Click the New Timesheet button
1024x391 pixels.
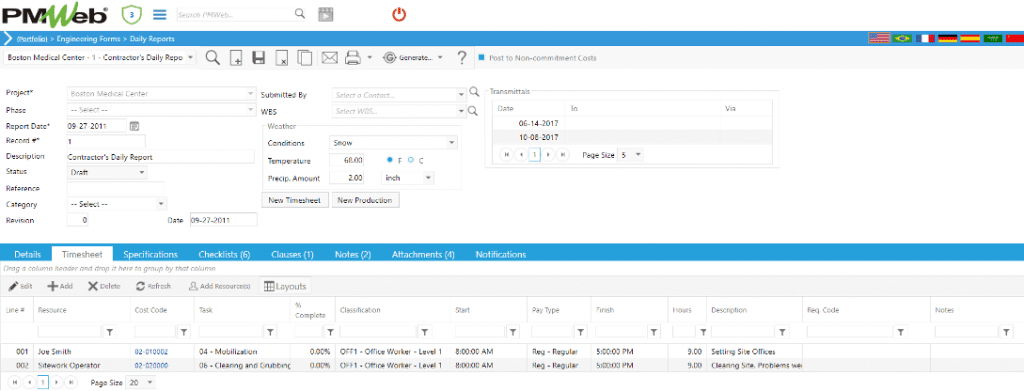tap(295, 200)
